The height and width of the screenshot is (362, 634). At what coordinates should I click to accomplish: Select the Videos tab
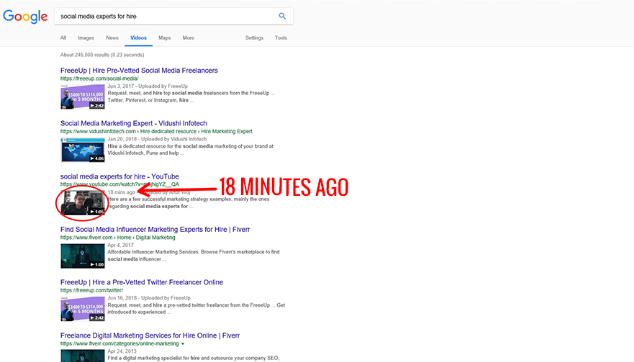138,38
